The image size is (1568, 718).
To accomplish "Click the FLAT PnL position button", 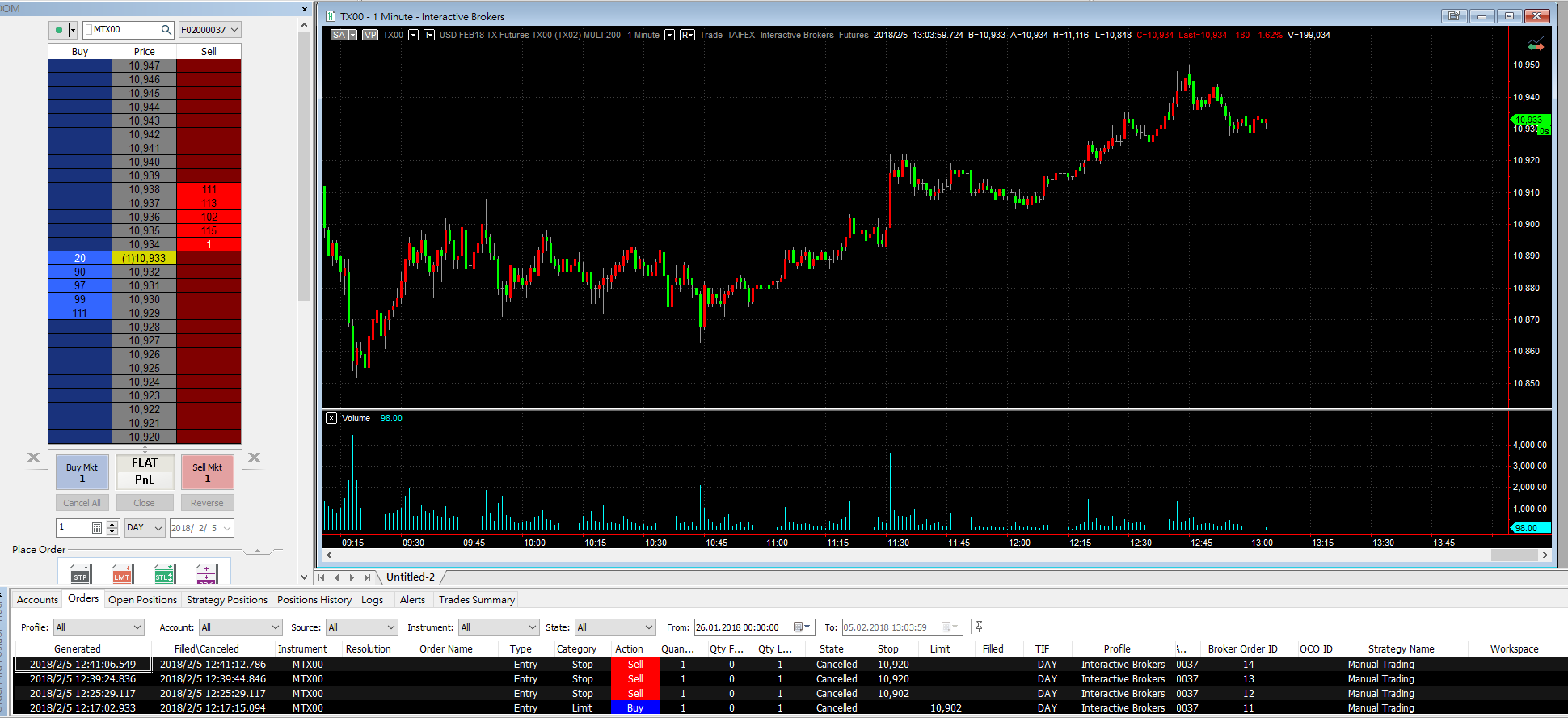I will point(145,472).
